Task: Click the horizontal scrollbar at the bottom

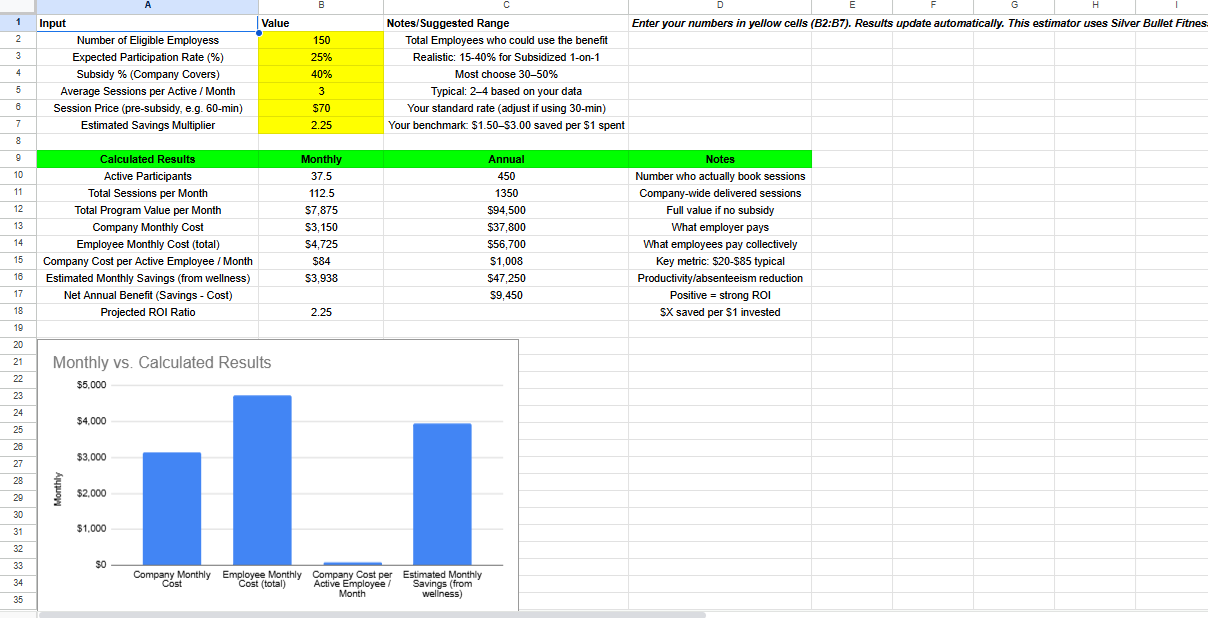Action: click(x=372, y=614)
